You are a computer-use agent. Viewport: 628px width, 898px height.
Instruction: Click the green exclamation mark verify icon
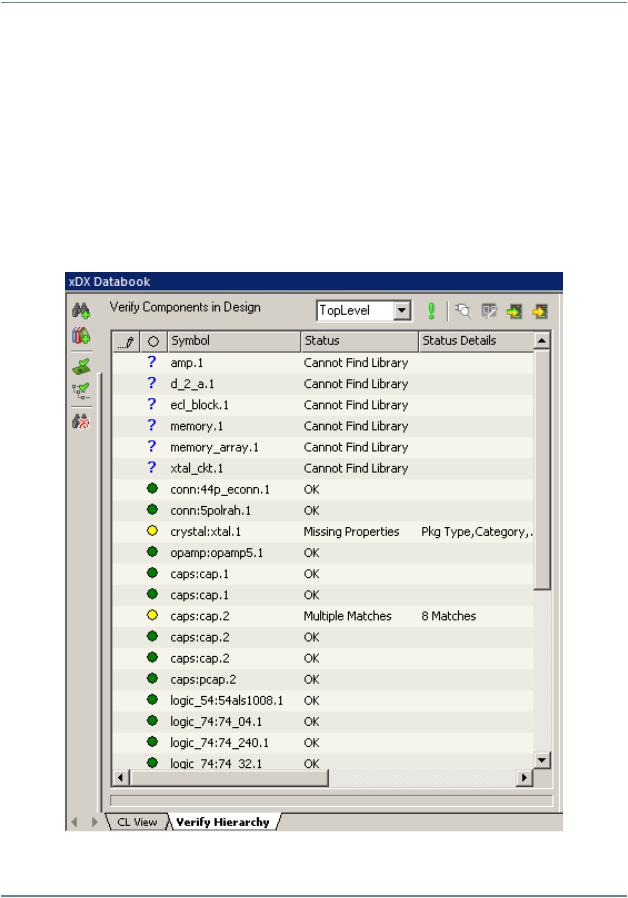click(431, 311)
